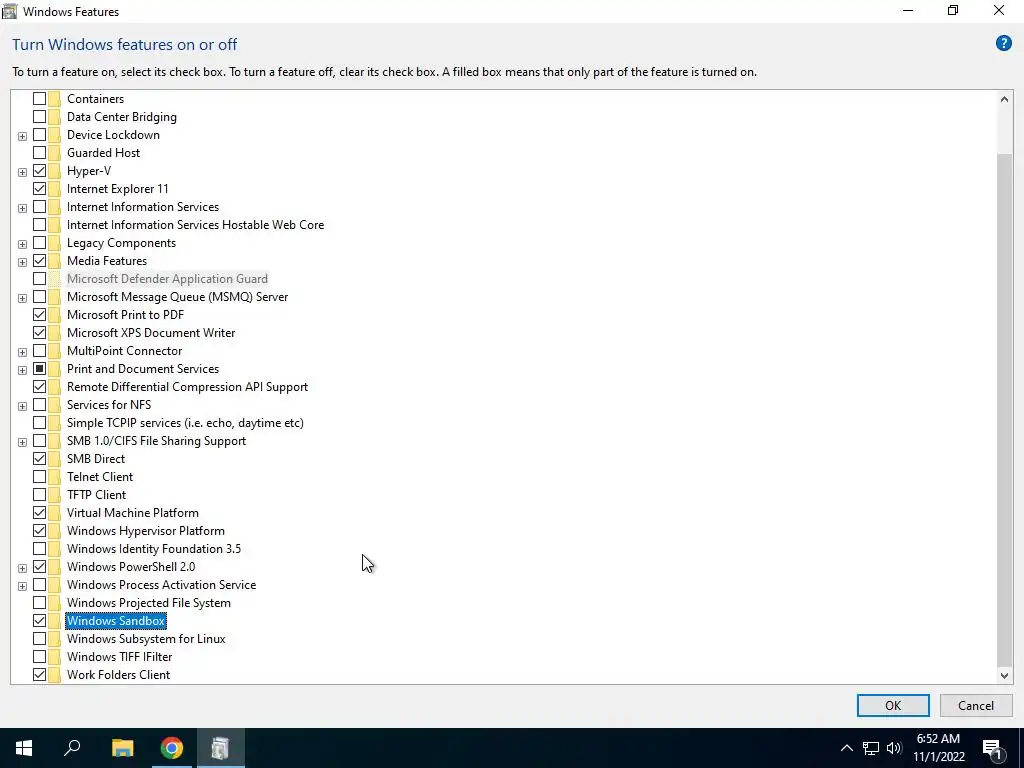Expand Media Features node
1024x768 pixels.
click(22, 263)
